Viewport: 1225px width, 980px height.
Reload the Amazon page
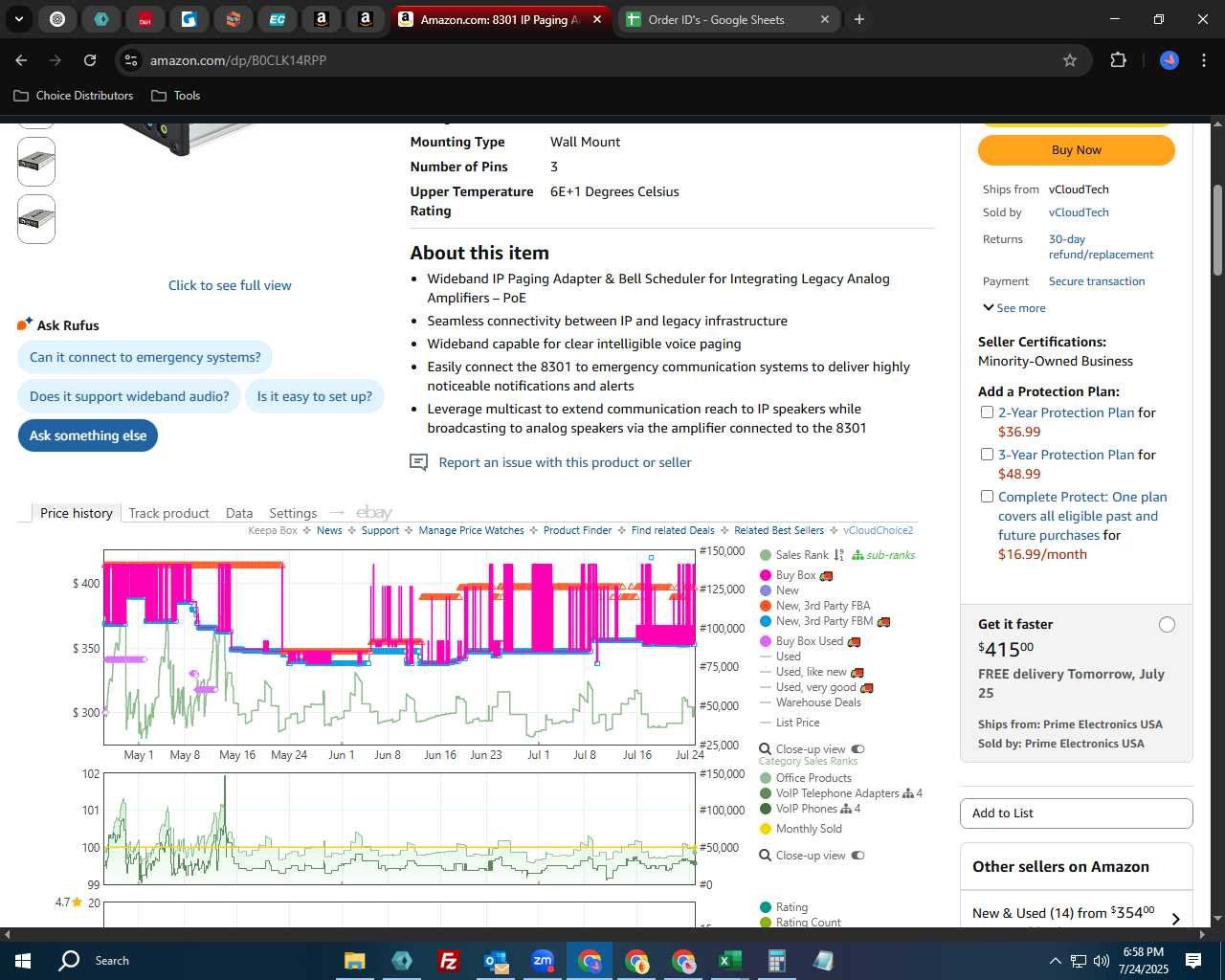pyautogui.click(x=90, y=60)
